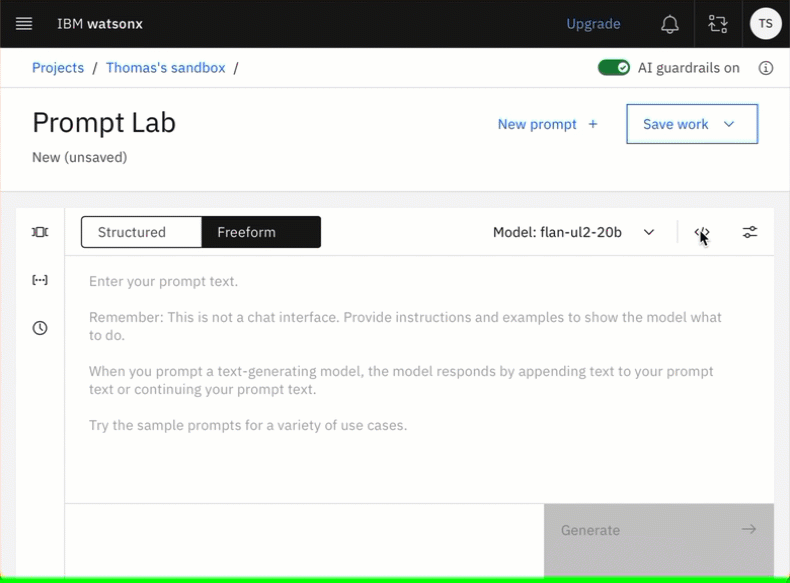Click the AI guardrails info icon
Screen dimensions: 790x583
click(x=766, y=68)
